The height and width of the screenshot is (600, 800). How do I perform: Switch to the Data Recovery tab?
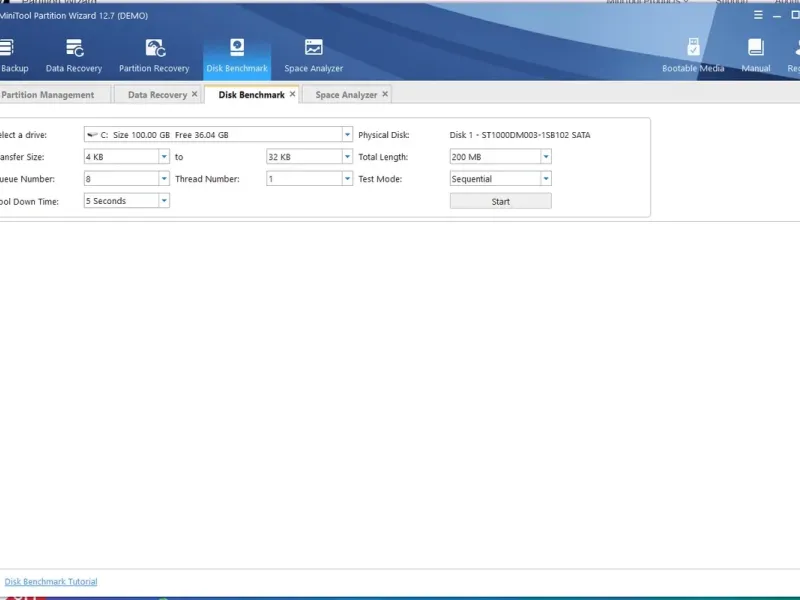click(157, 95)
